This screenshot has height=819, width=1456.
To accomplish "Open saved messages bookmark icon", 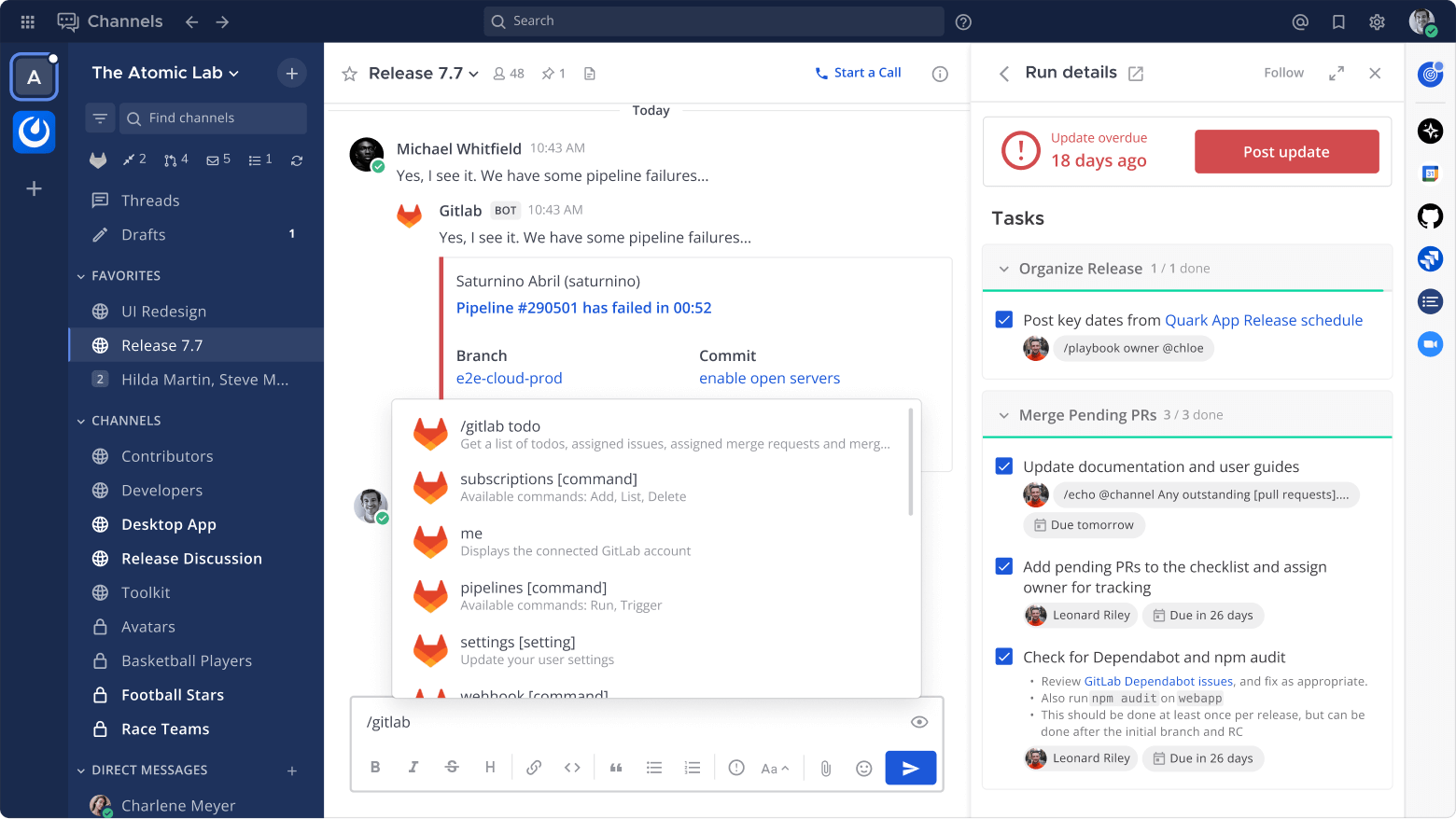I will [1338, 21].
